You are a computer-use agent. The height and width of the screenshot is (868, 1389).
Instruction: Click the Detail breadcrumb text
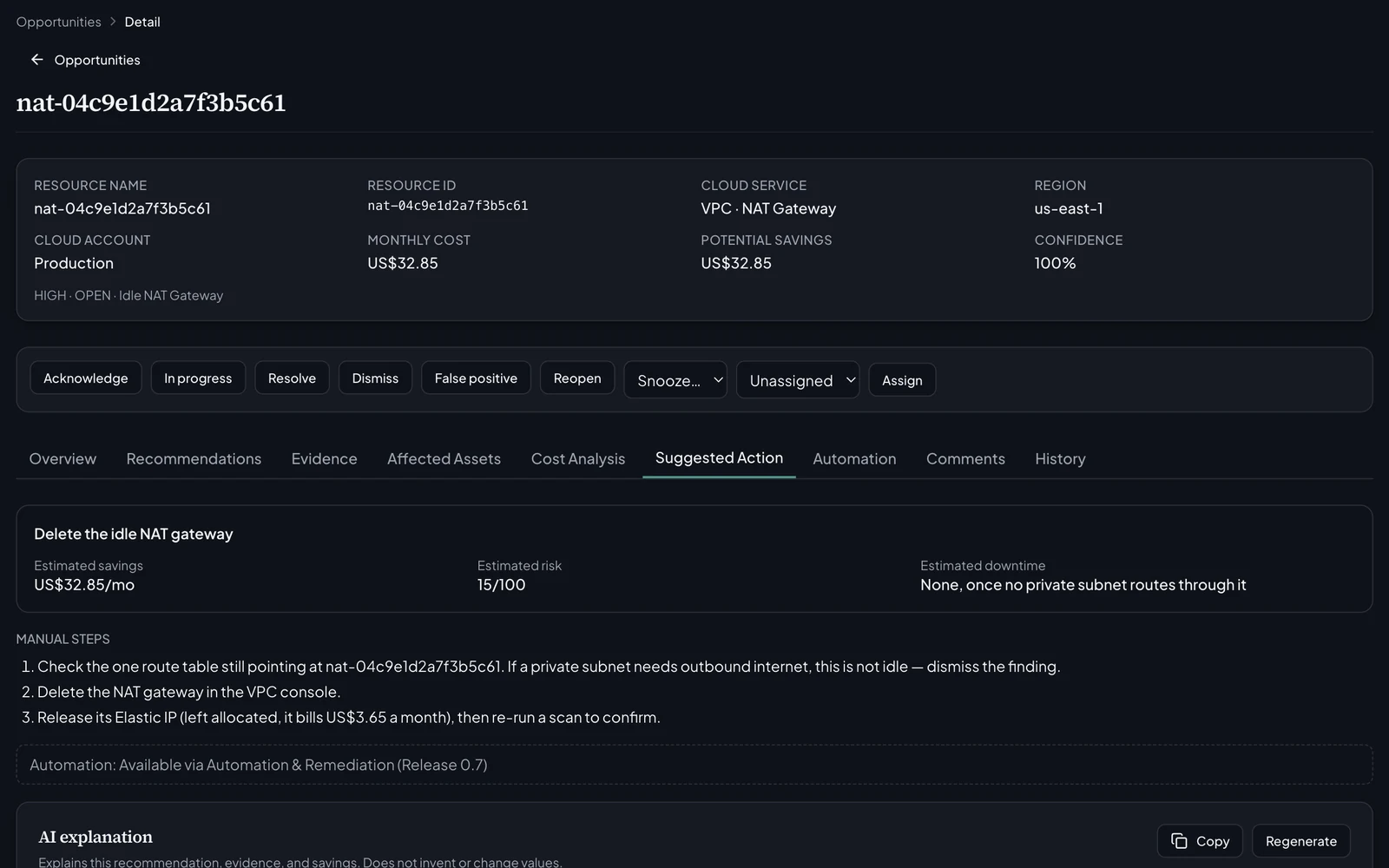[142, 22]
